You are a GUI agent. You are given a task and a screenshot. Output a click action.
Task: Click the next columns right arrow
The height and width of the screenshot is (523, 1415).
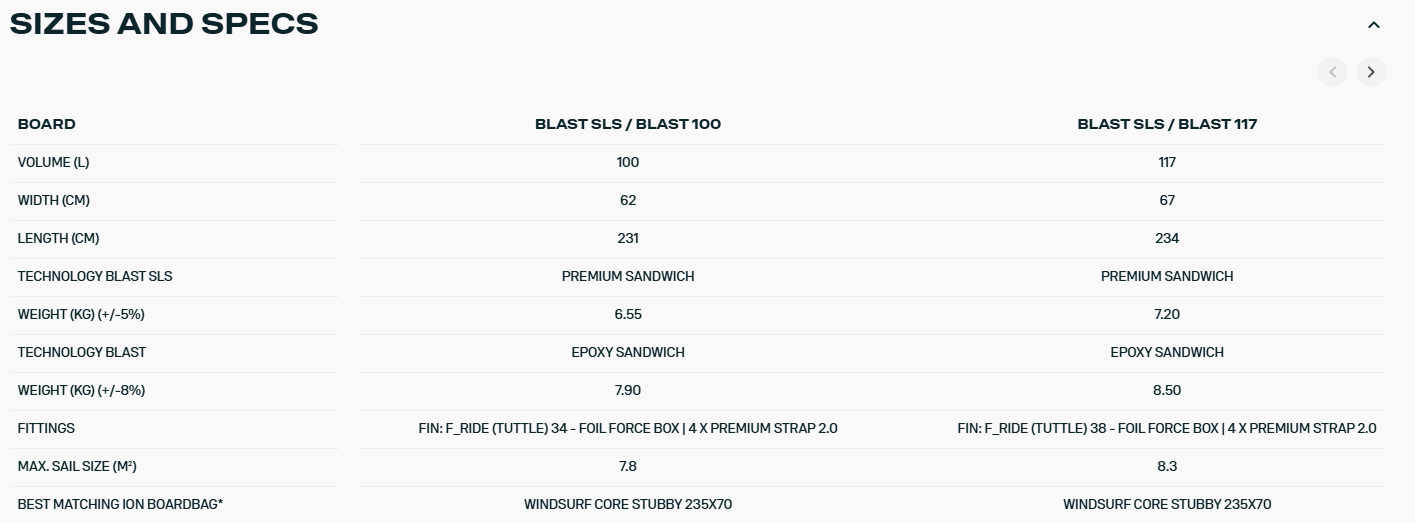coord(1371,72)
